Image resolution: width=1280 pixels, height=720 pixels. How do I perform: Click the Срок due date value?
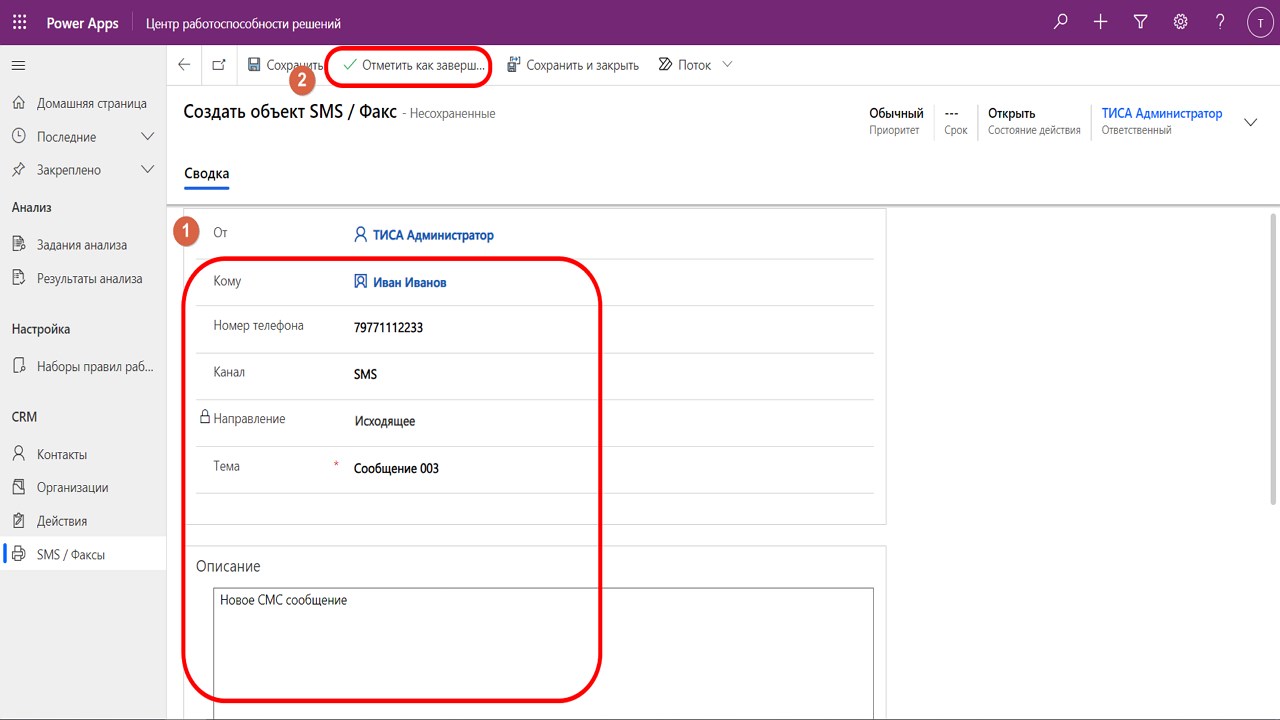click(952, 114)
